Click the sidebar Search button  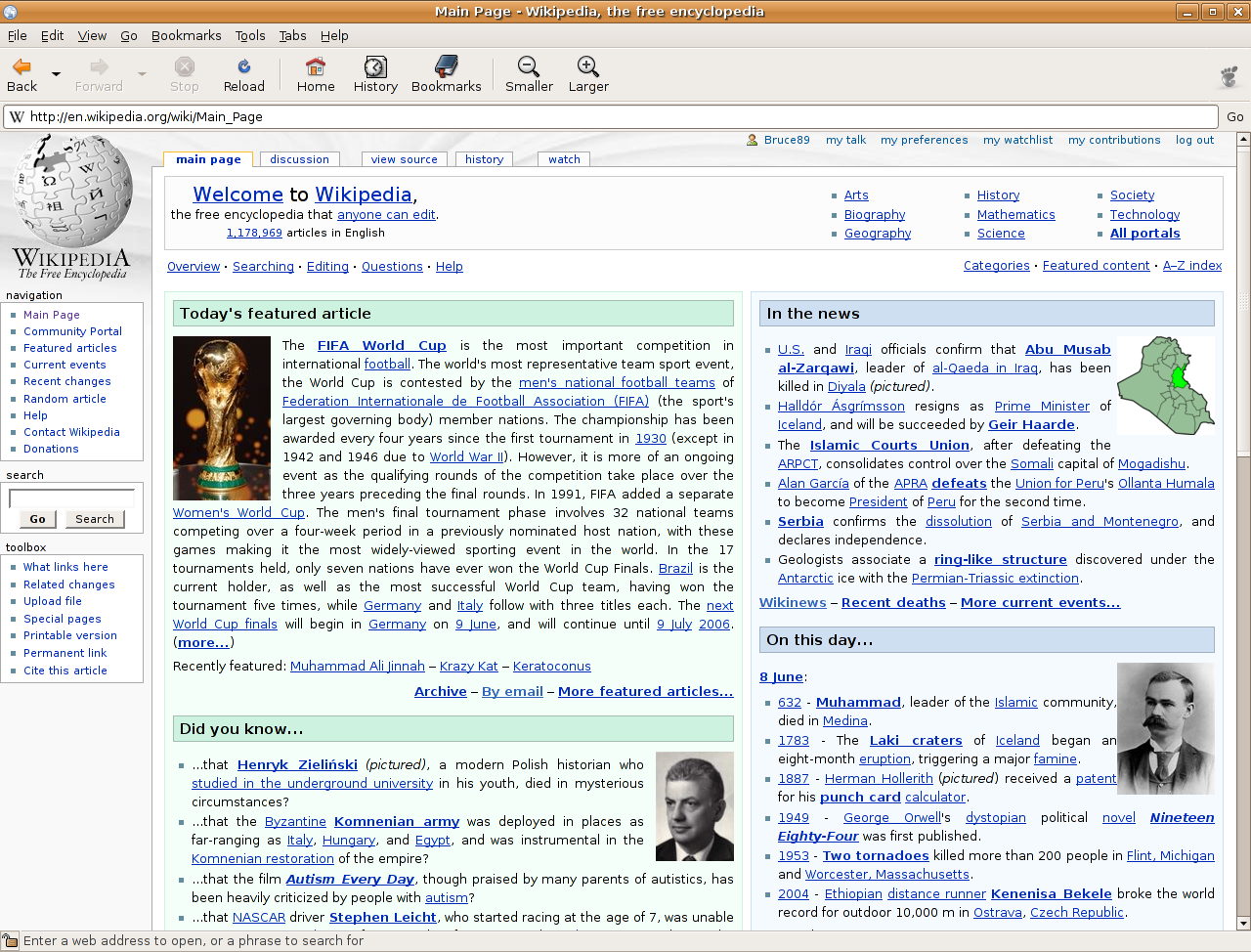click(95, 519)
